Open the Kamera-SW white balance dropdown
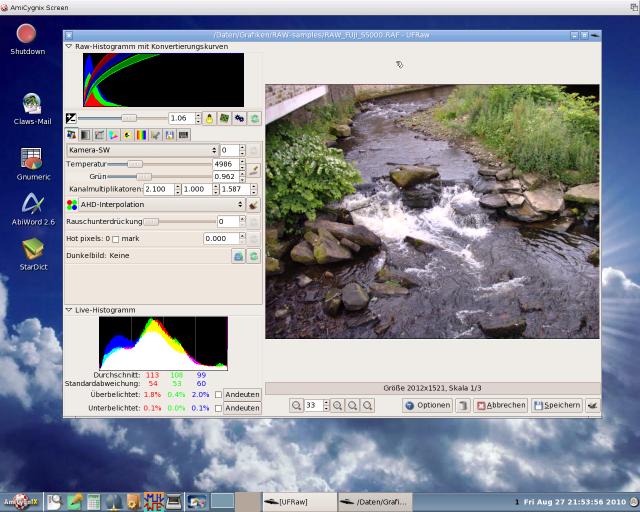 coord(141,150)
